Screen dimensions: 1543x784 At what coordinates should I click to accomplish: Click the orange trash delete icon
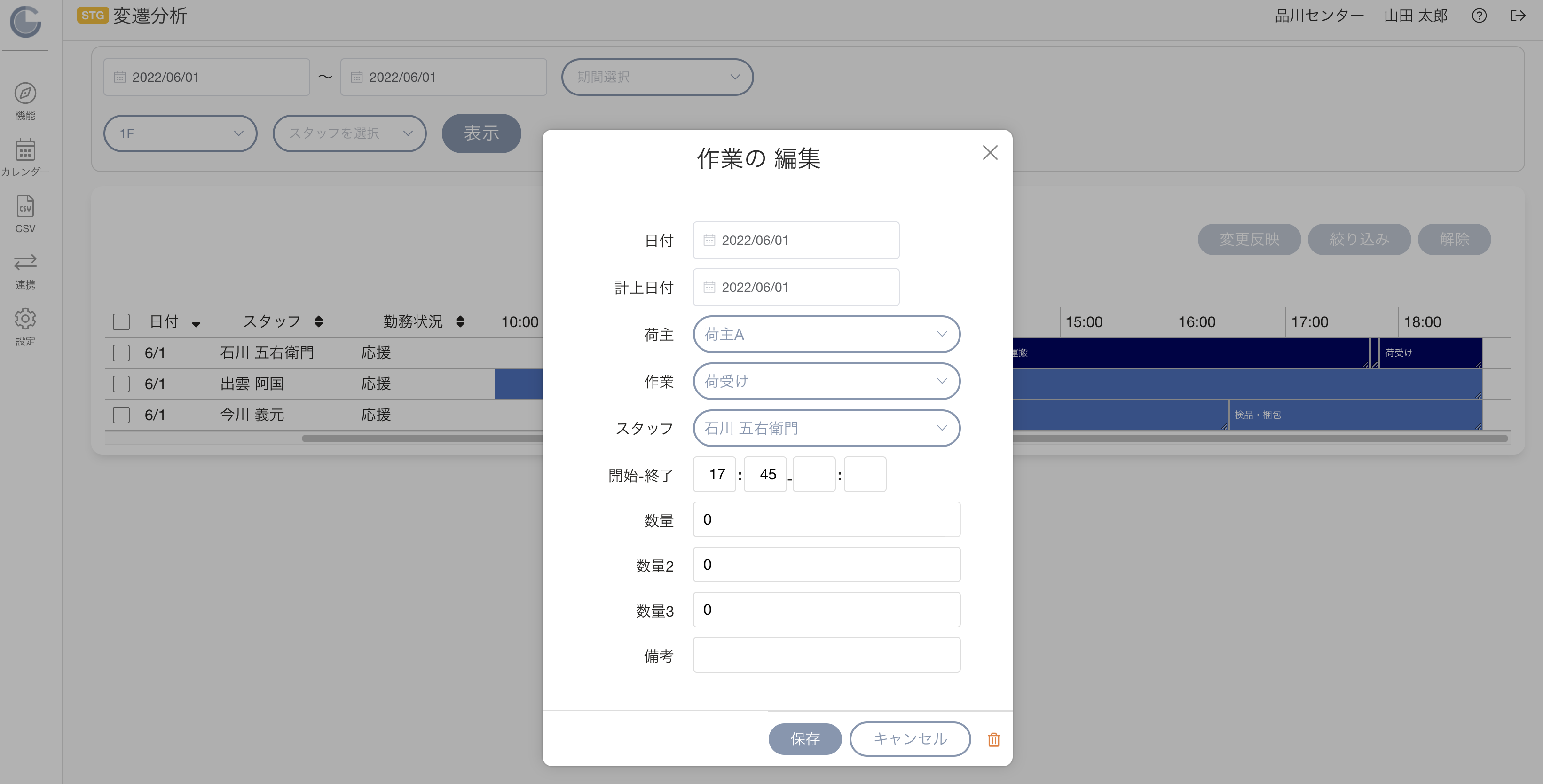point(993,740)
